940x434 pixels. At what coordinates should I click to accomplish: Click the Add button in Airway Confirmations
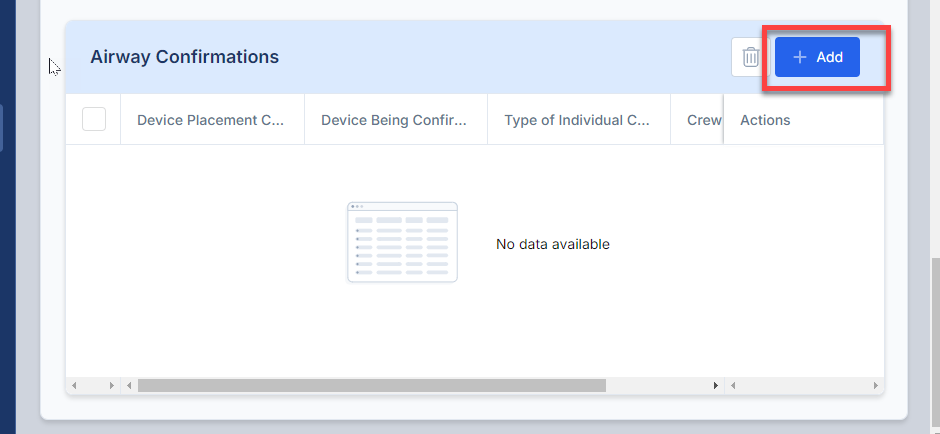[x=817, y=57]
